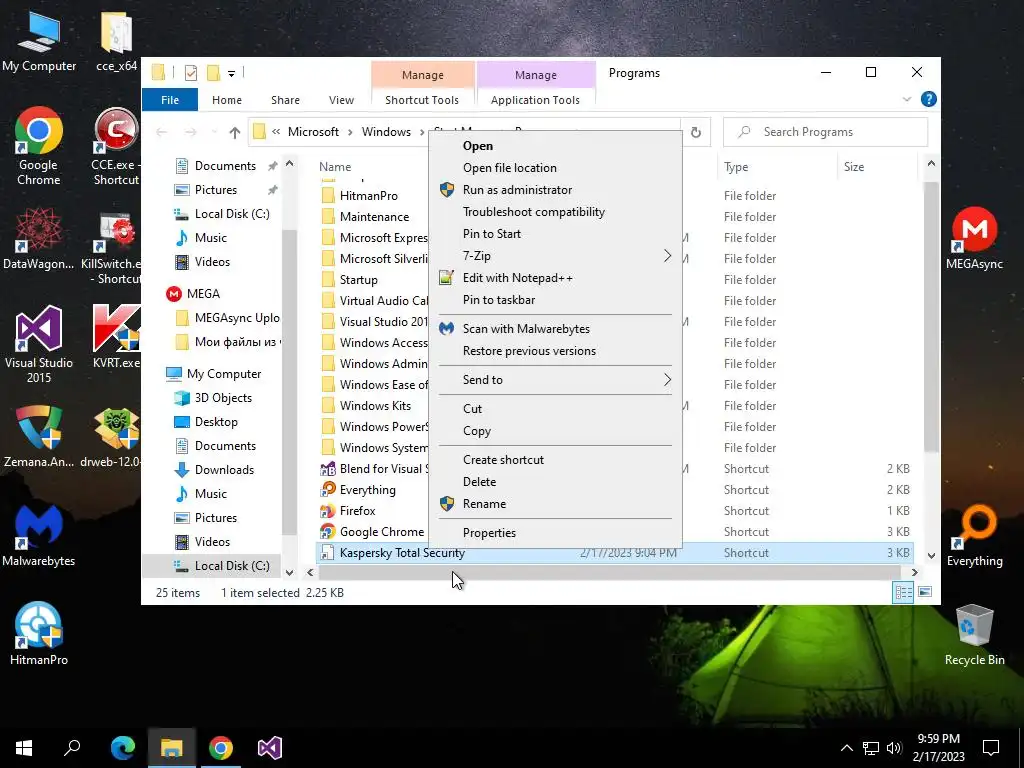Open the Application Tools tab
This screenshot has height=768, width=1024.
pyautogui.click(x=536, y=100)
